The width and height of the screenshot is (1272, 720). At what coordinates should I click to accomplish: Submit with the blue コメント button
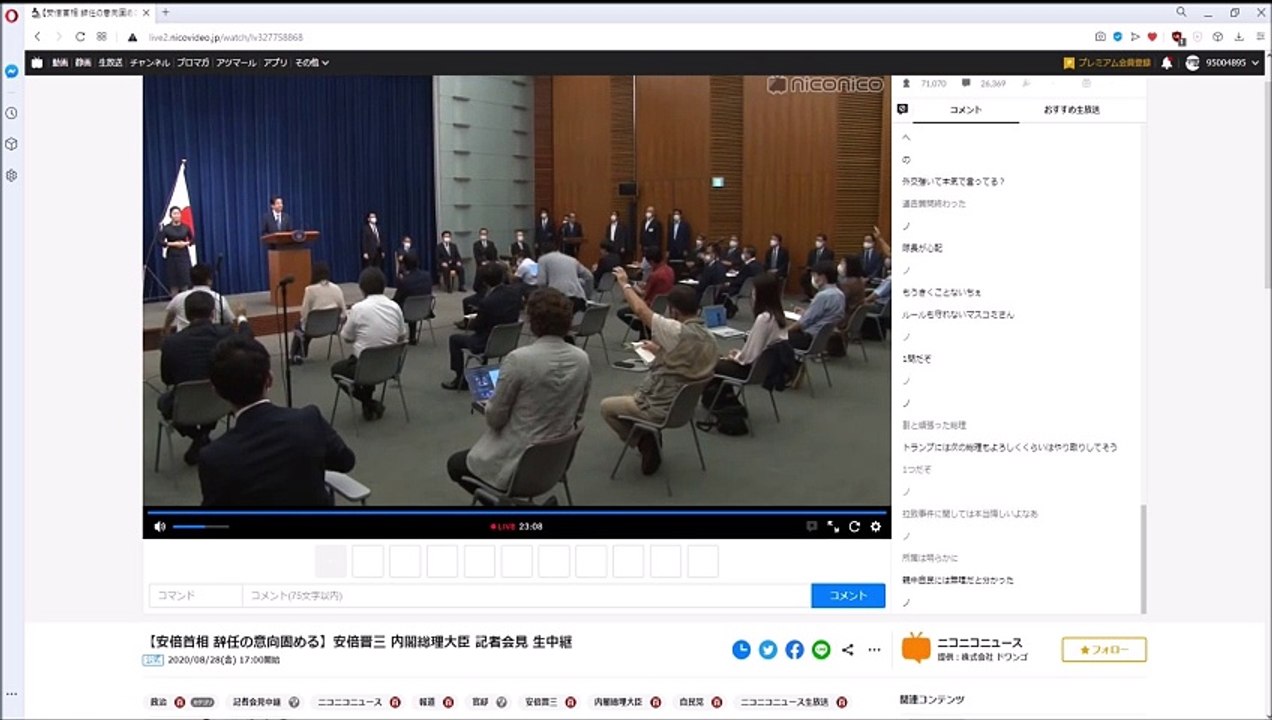(848, 595)
